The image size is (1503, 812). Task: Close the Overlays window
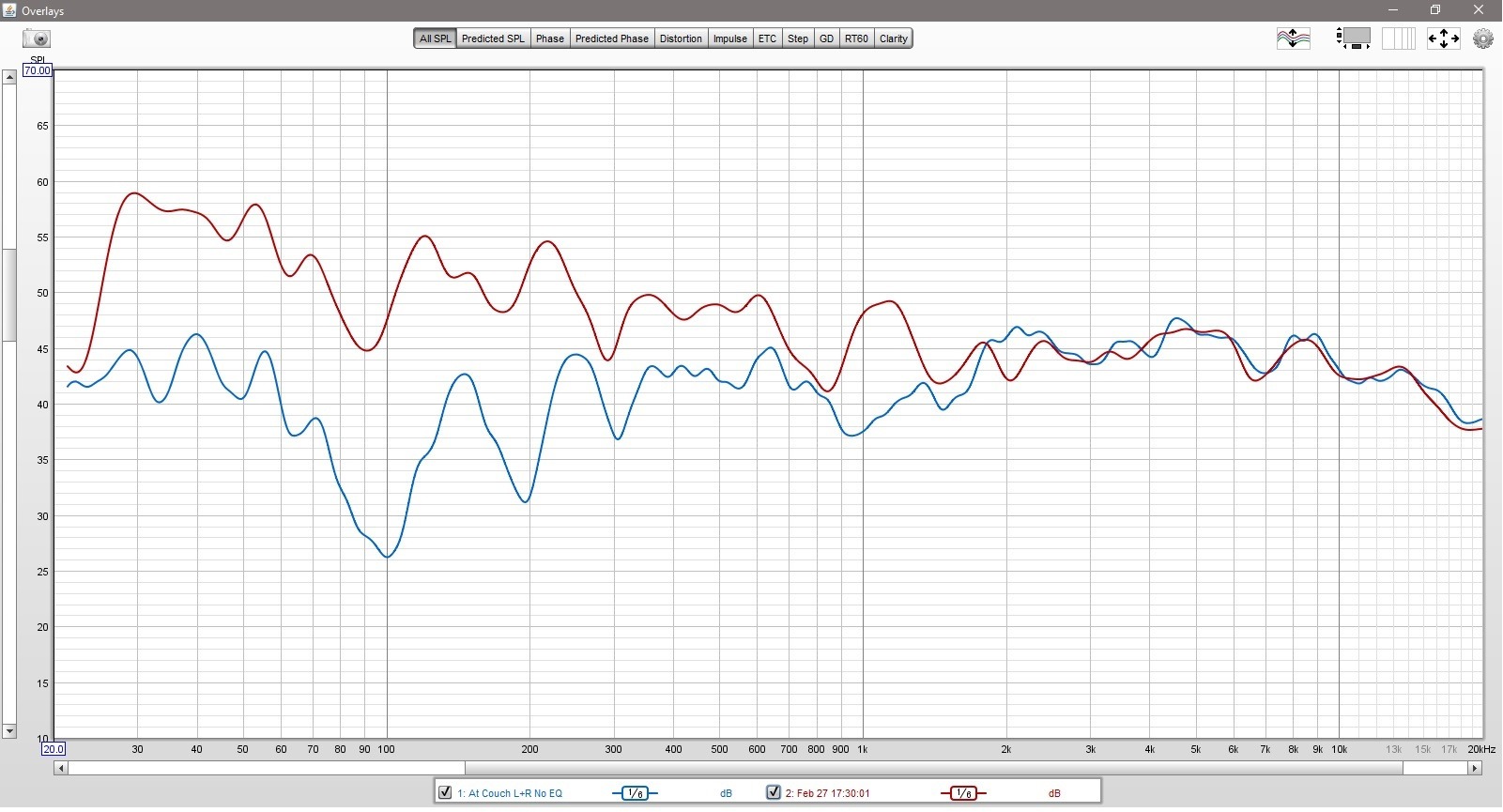tap(1479, 10)
